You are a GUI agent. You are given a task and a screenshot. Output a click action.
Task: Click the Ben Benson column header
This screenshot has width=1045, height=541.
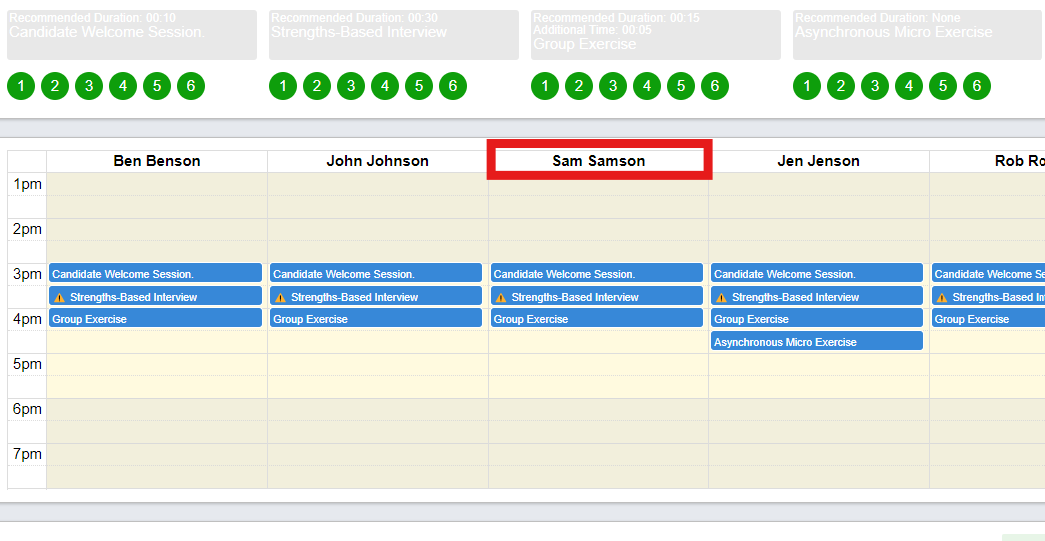[x=157, y=161]
